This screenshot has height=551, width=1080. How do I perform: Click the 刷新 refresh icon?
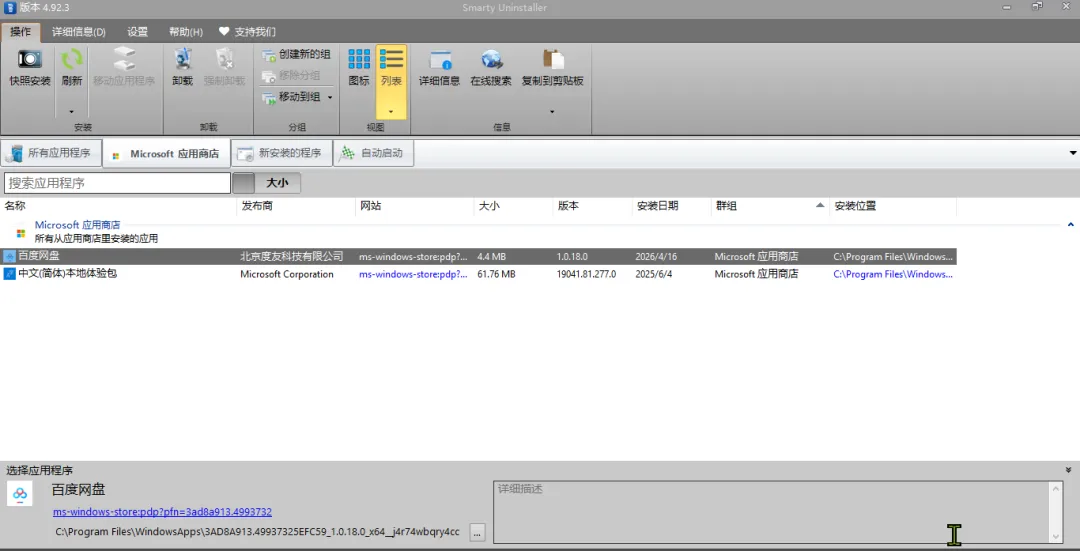click(x=72, y=61)
